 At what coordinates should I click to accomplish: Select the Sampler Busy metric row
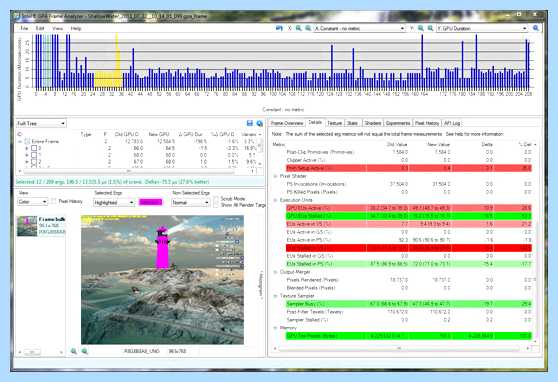[x=409, y=304]
